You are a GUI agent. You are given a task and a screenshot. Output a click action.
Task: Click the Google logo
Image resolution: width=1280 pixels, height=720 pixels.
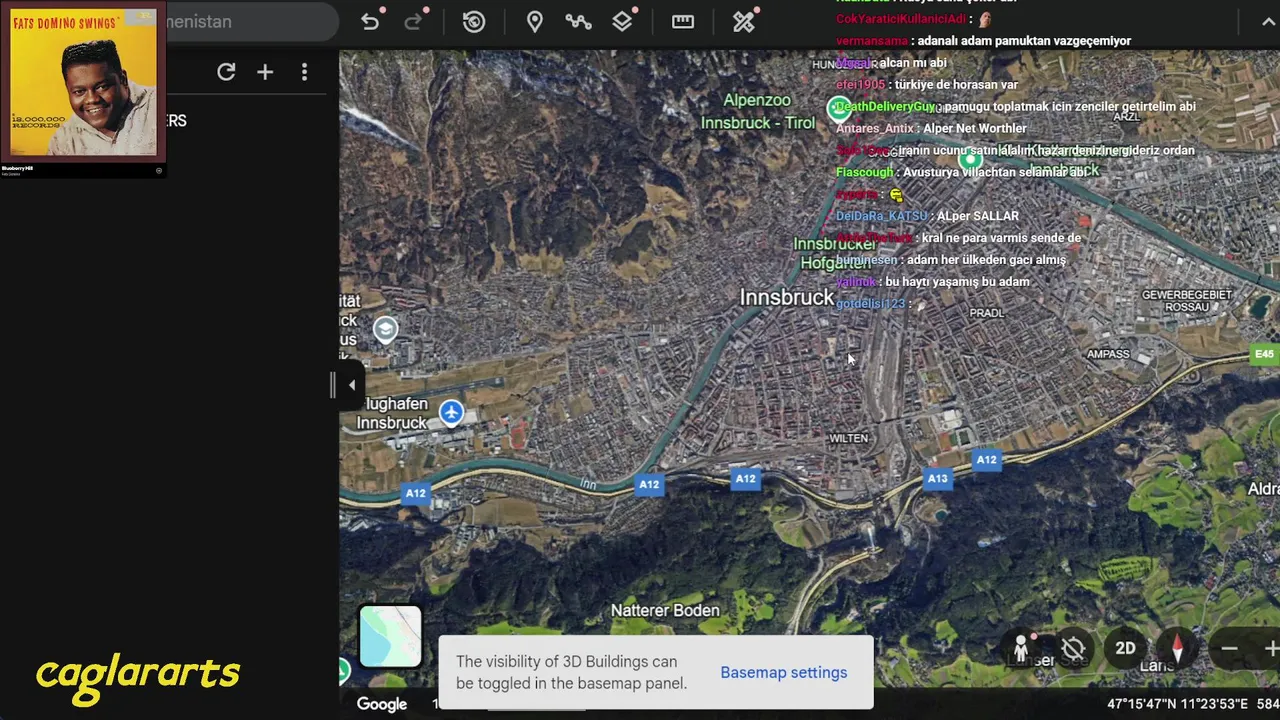(x=382, y=704)
